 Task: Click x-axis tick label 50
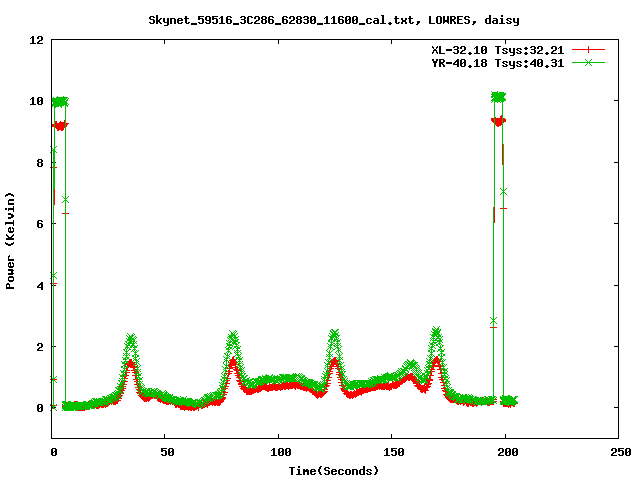[167, 452]
